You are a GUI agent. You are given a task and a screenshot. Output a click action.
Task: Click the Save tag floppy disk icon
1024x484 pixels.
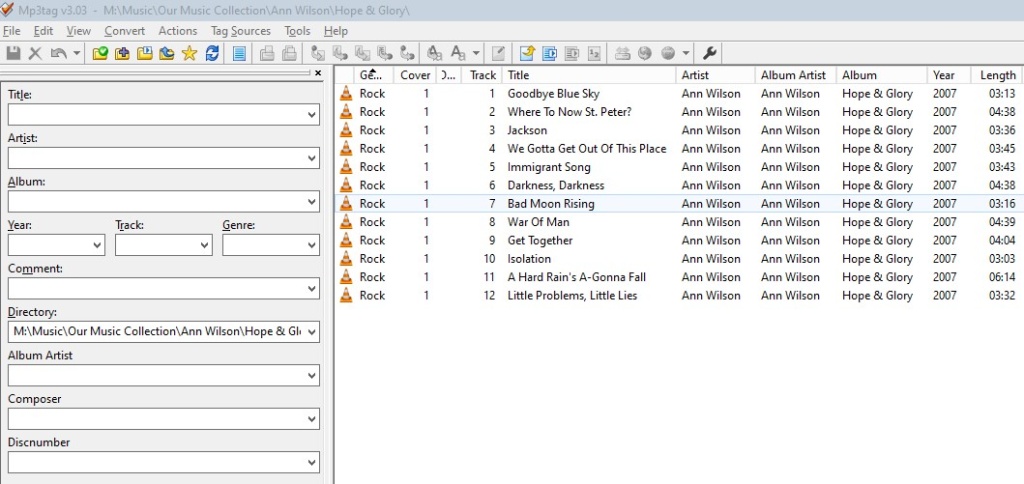click(13, 54)
